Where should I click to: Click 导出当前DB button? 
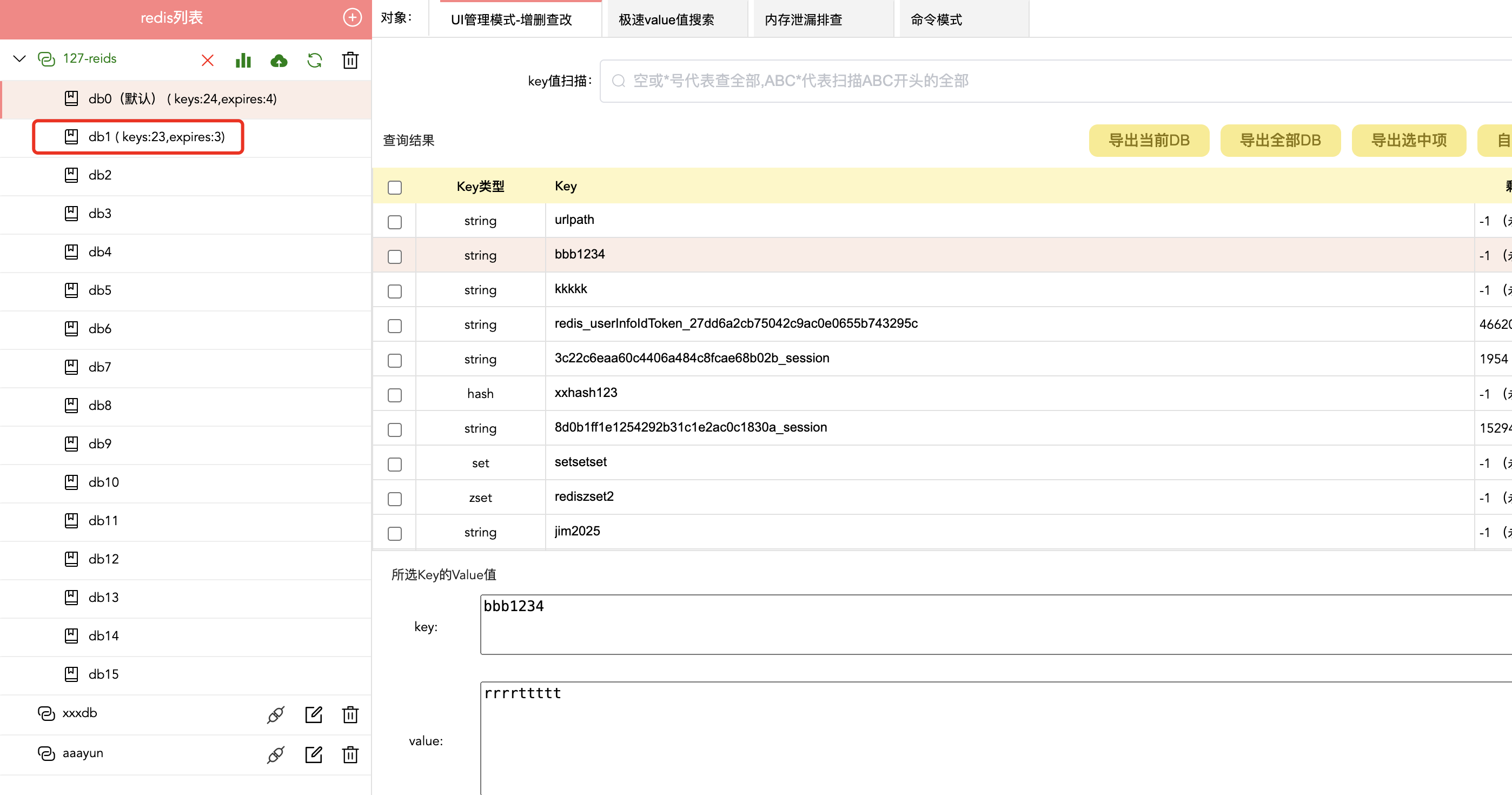pos(1148,140)
